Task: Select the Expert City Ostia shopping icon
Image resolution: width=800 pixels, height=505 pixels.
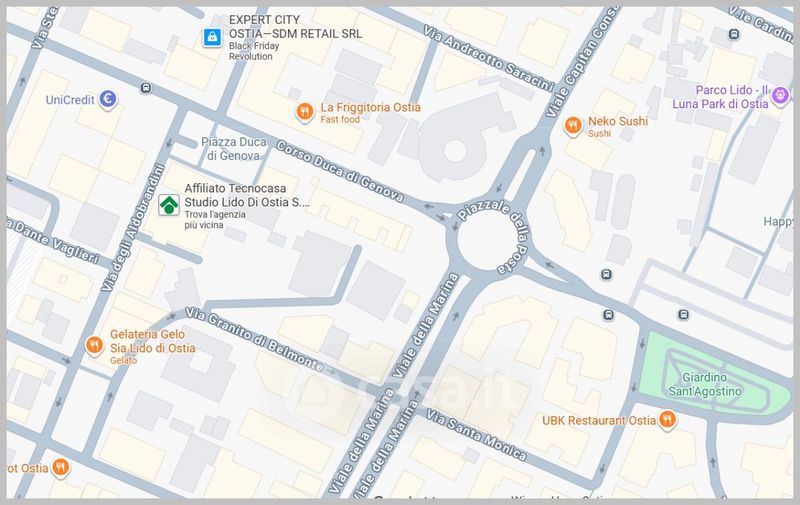Action: [212, 37]
